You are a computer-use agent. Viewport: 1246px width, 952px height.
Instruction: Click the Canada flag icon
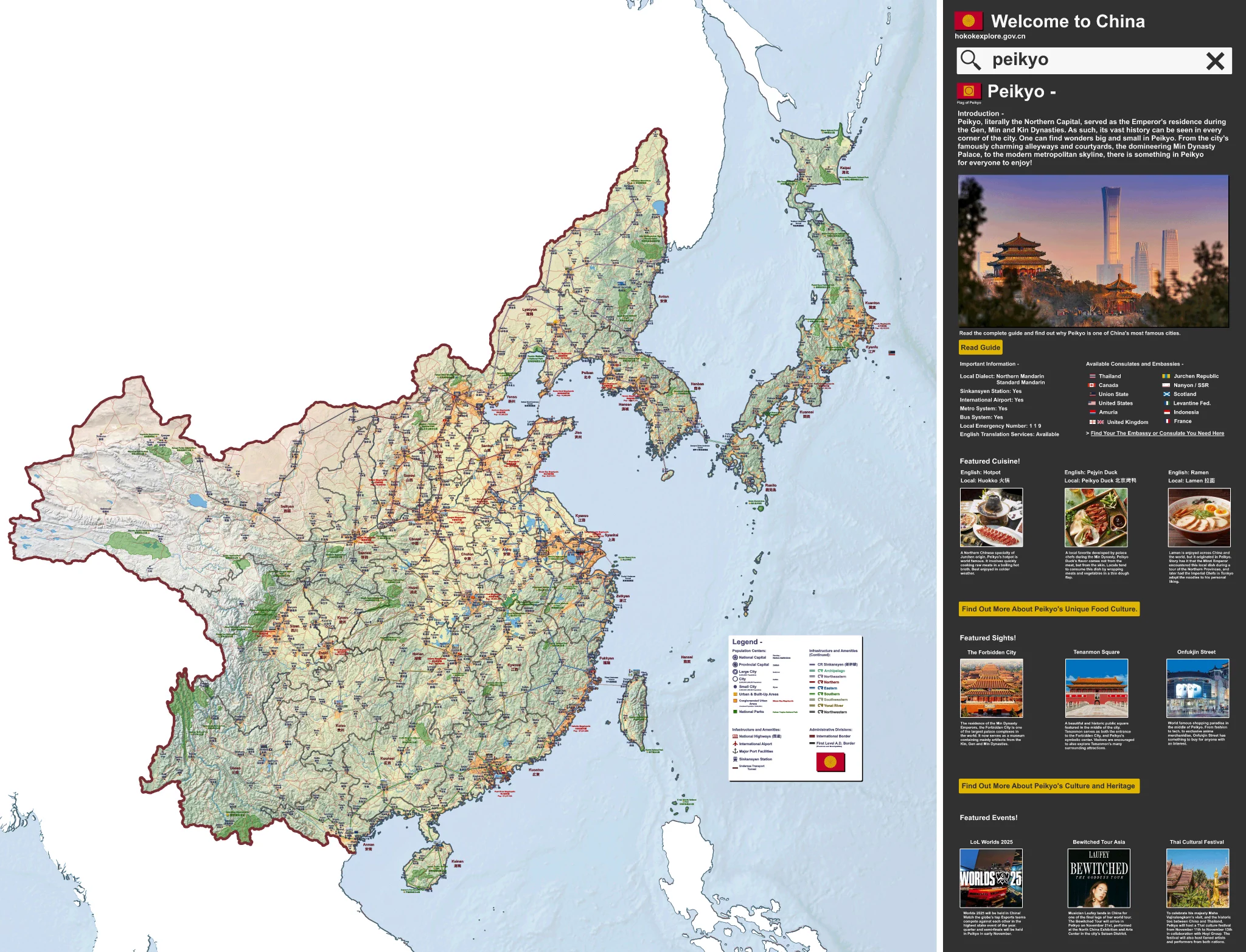tap(1092, 385)
